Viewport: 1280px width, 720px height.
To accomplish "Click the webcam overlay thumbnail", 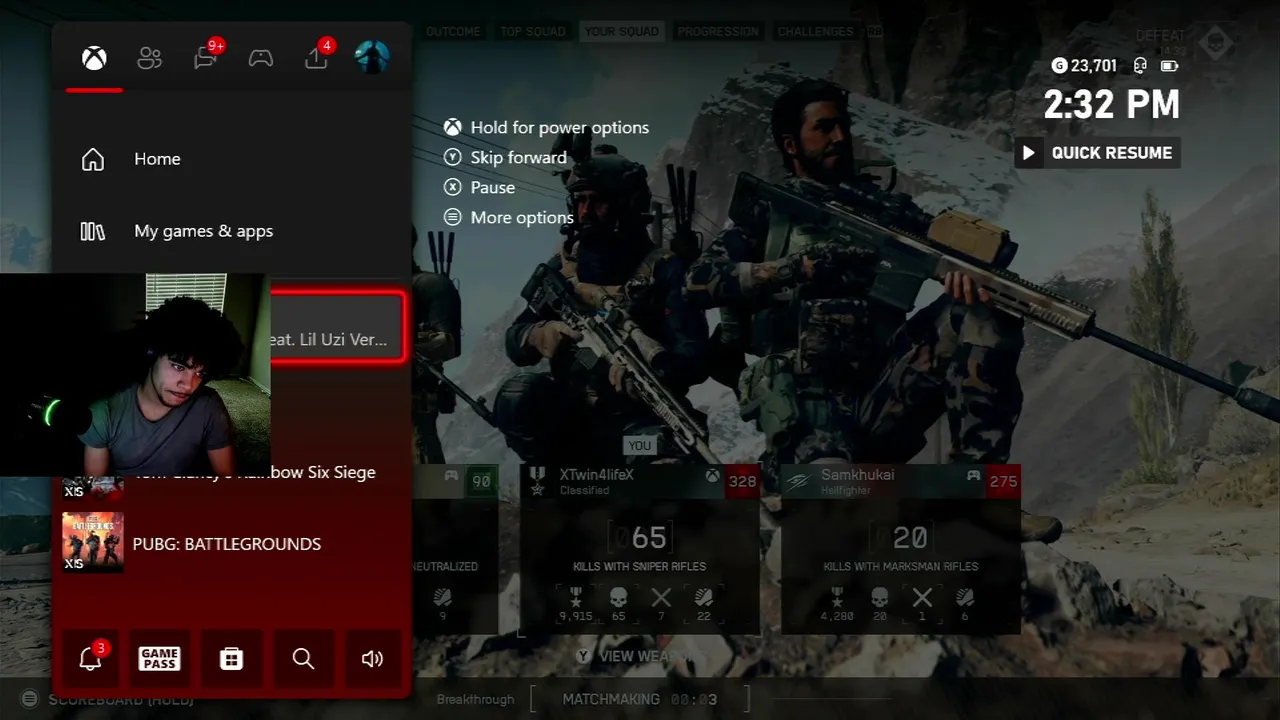I will point(135,374).
